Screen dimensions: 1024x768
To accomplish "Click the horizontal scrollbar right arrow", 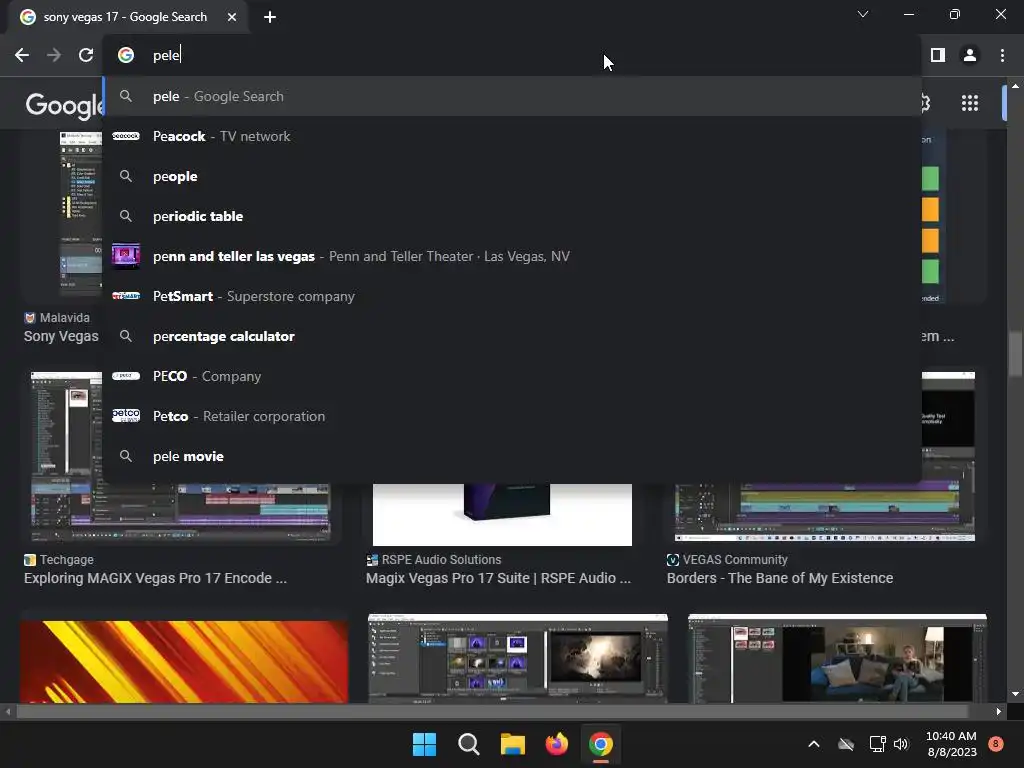I will (x=999, y=711).
